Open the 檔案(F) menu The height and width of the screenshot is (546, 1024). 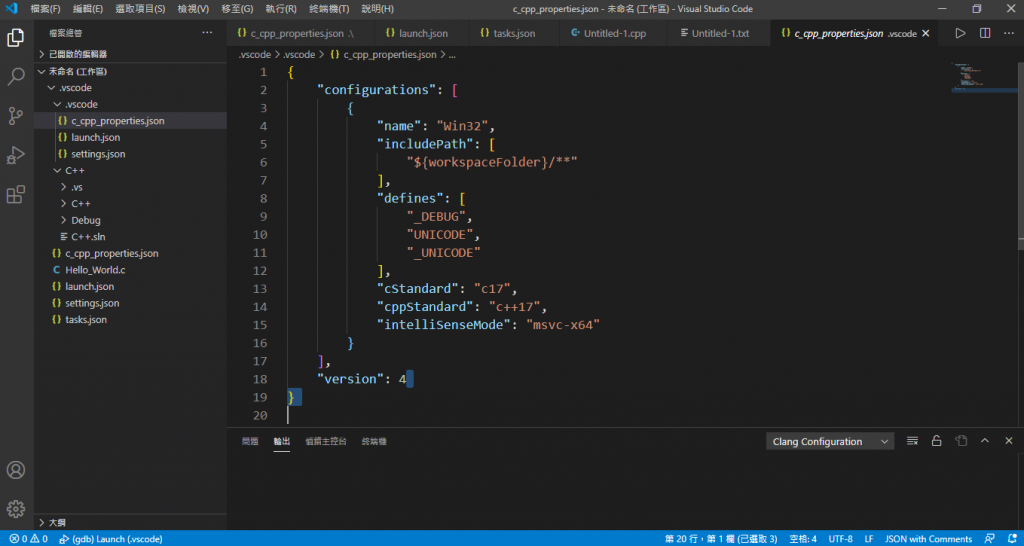point(46,9)
